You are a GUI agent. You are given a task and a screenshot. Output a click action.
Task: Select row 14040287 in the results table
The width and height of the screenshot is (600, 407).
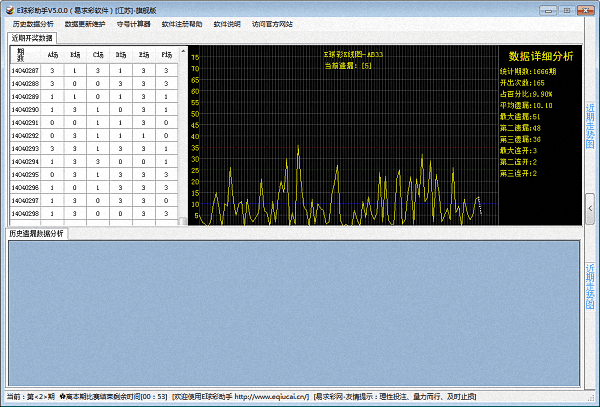coord(94,70)
